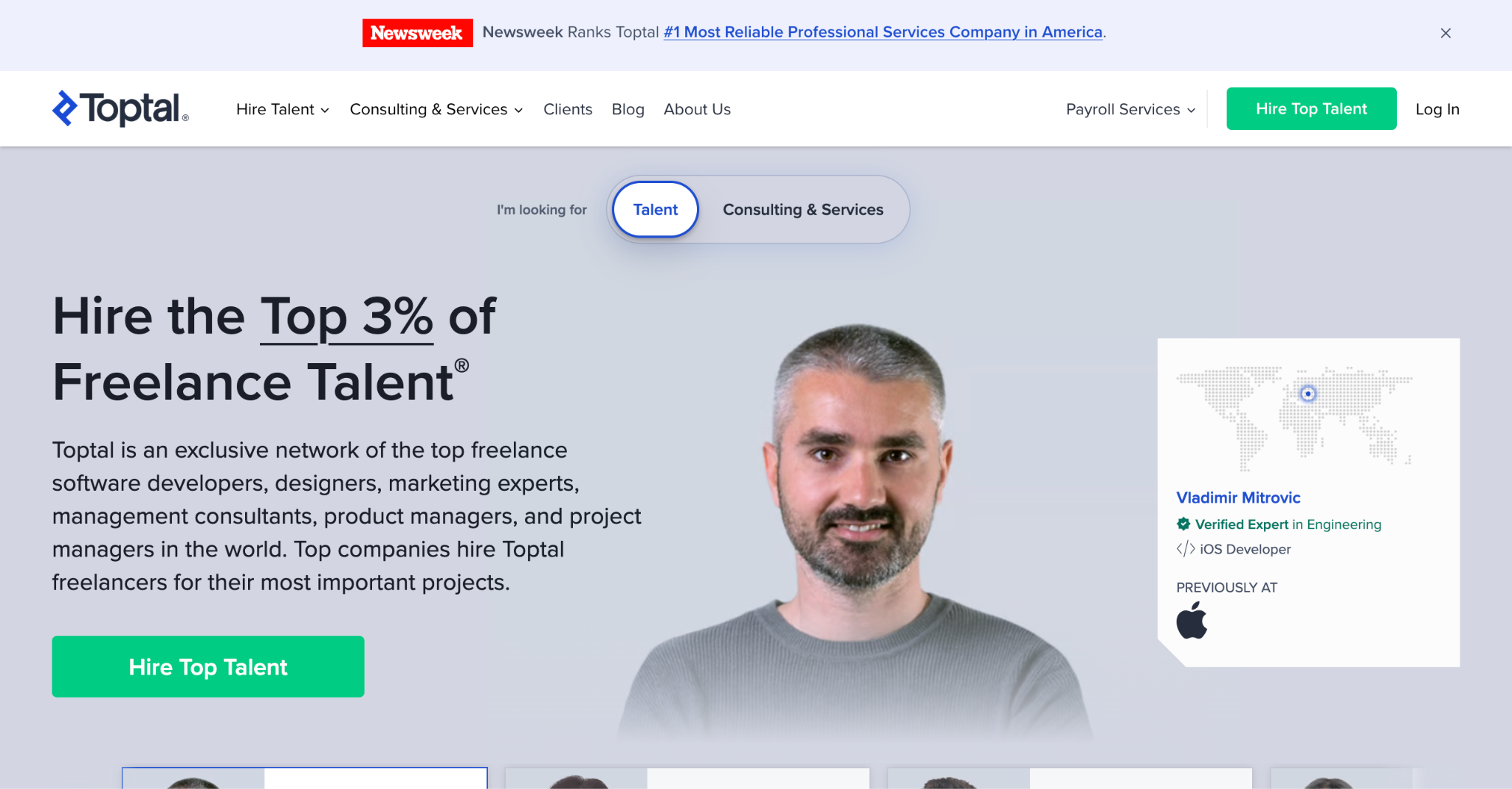Click the green verified badge icon

(1183, 524)
